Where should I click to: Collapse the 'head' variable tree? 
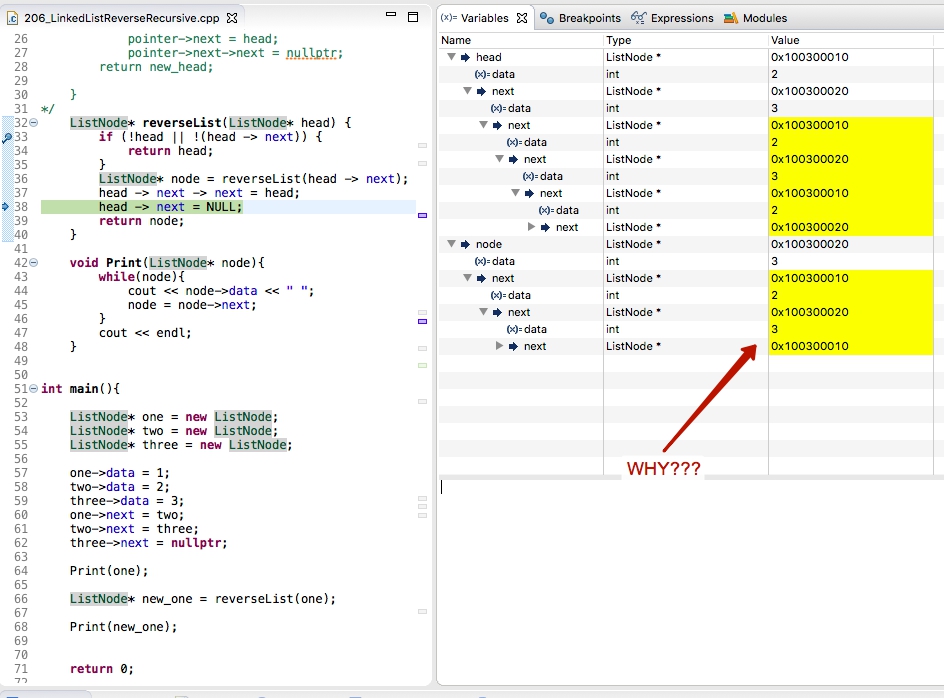coord(451,57)
